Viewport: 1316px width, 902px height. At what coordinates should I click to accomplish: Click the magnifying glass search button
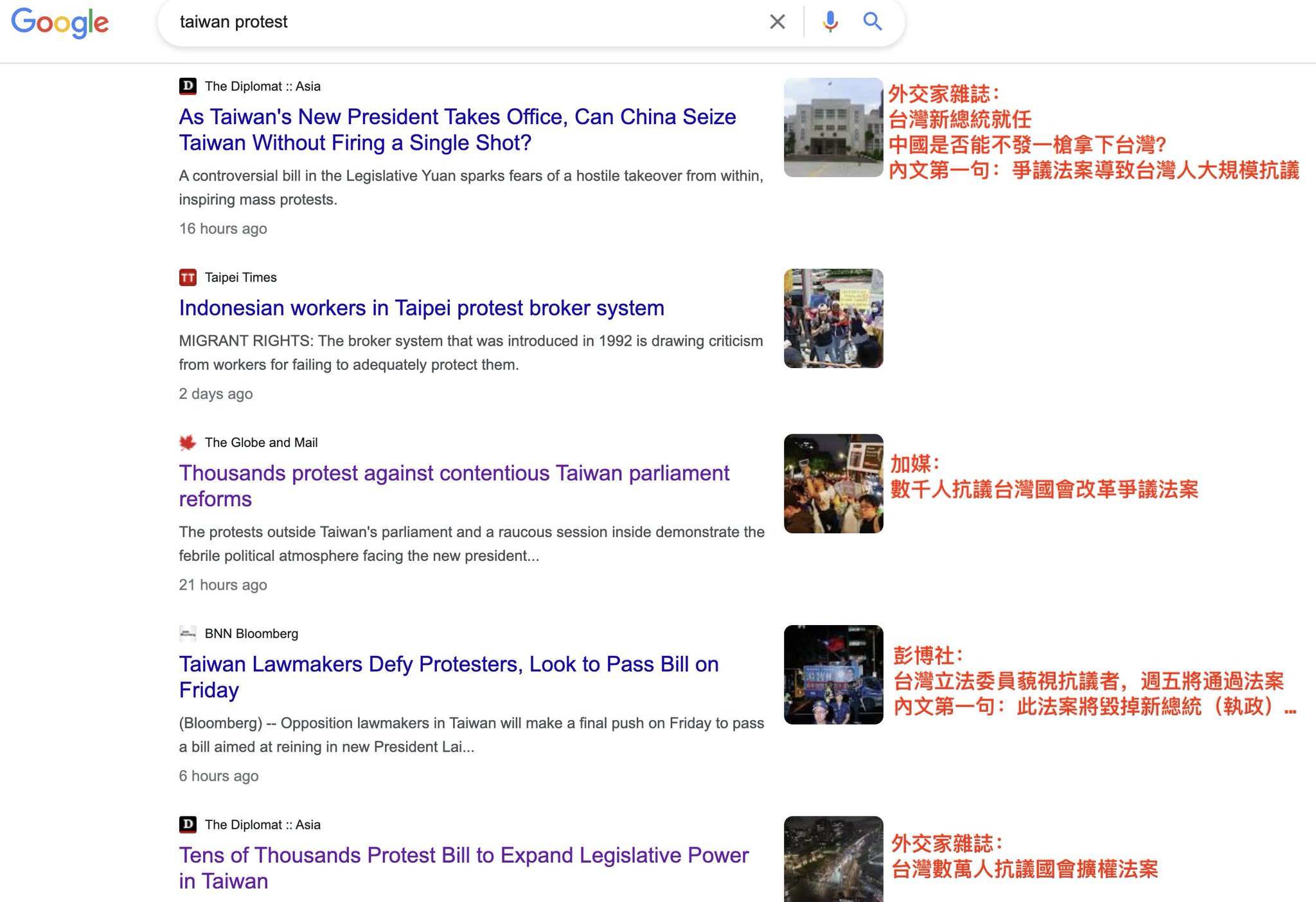point(872,22)
